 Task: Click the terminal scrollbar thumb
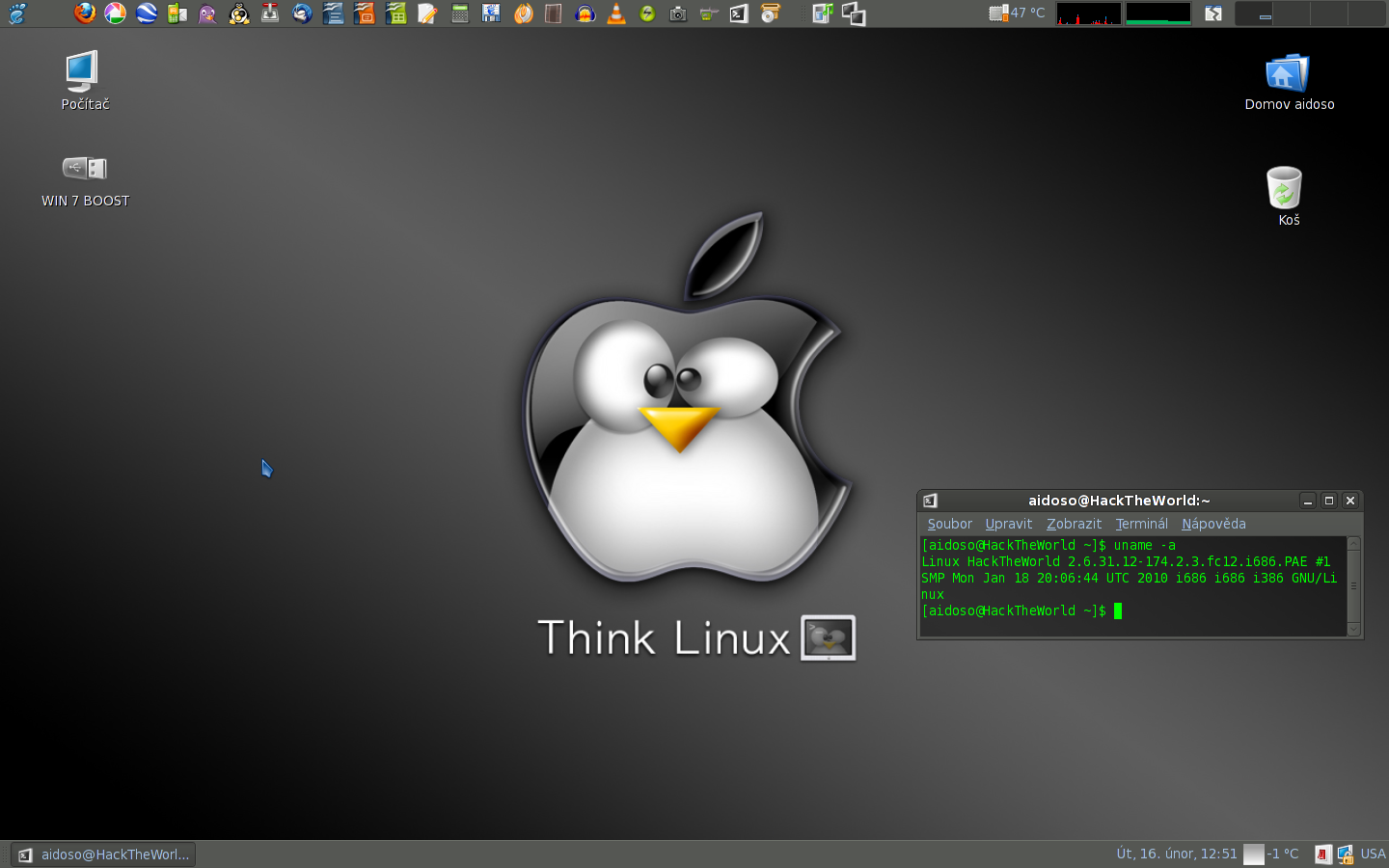pos(1353,586)
